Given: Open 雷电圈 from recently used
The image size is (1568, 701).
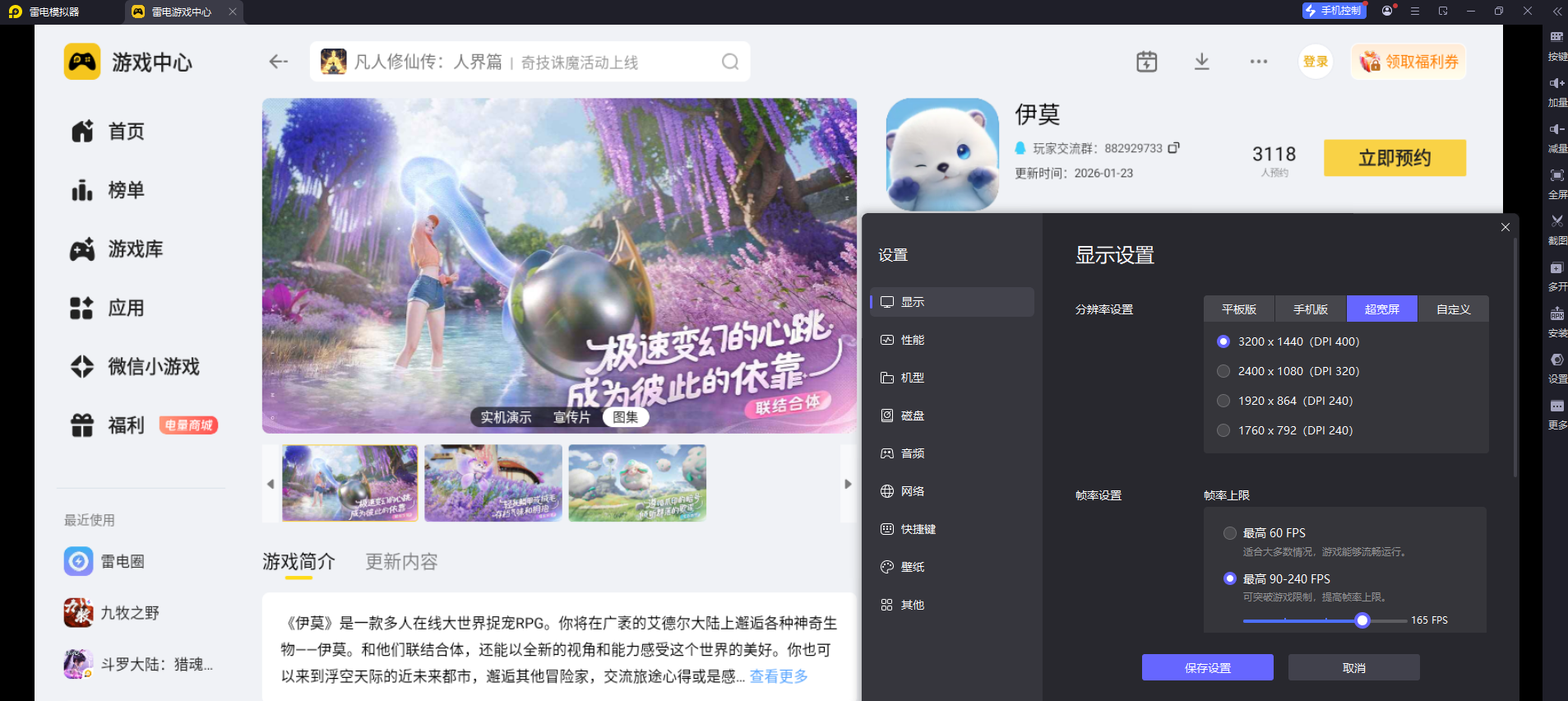Looking at the screenshot, I should 104,561.
